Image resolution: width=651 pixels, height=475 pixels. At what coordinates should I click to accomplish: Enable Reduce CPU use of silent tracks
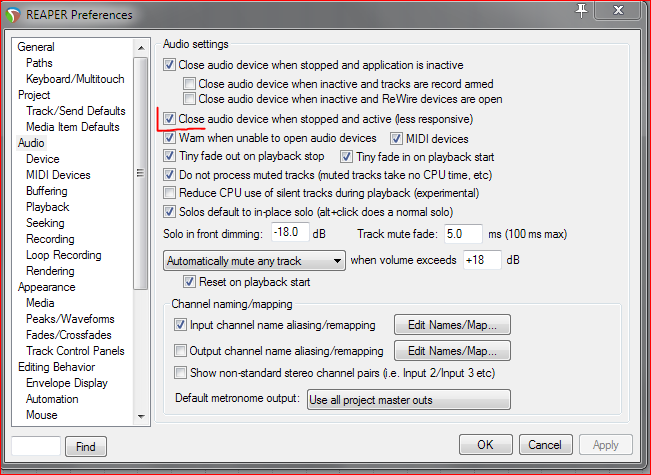point(169,193)
